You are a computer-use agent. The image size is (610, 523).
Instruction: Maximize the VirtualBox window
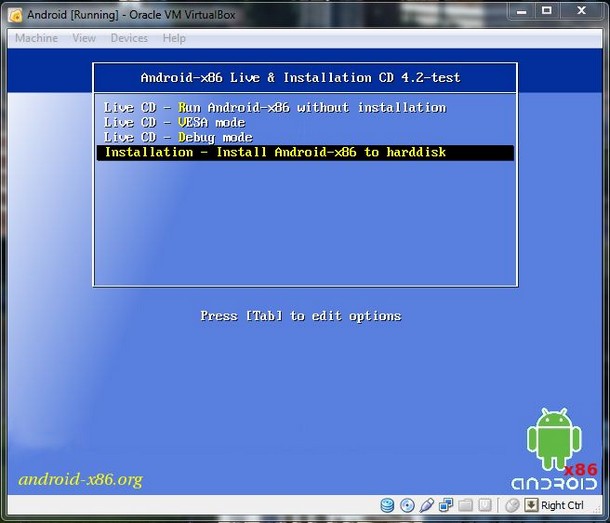click(547, 11)
